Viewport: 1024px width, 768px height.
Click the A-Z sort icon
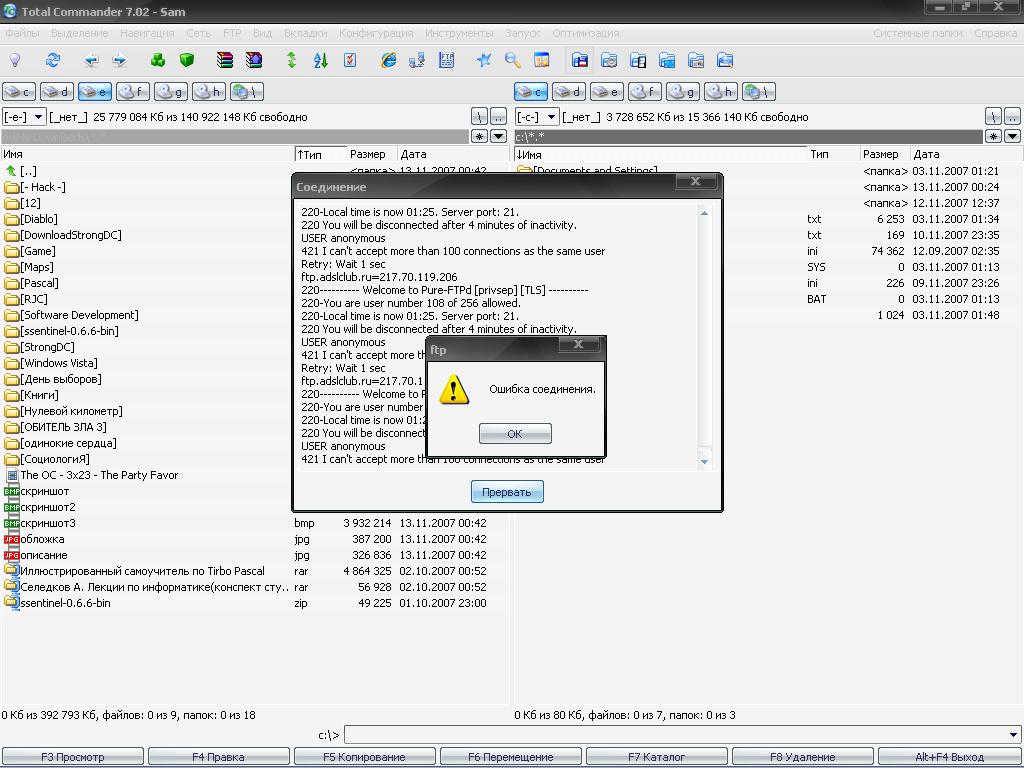point(321,61)
